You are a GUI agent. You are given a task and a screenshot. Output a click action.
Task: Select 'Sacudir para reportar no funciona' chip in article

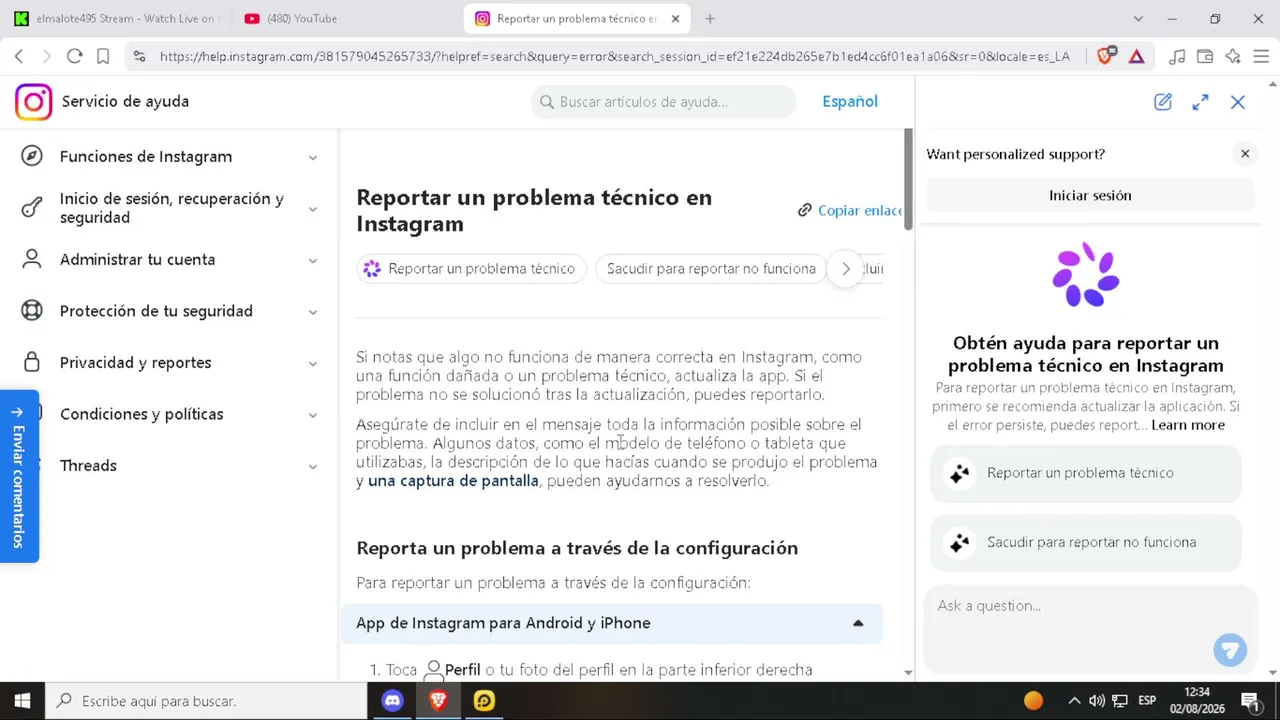710,269
